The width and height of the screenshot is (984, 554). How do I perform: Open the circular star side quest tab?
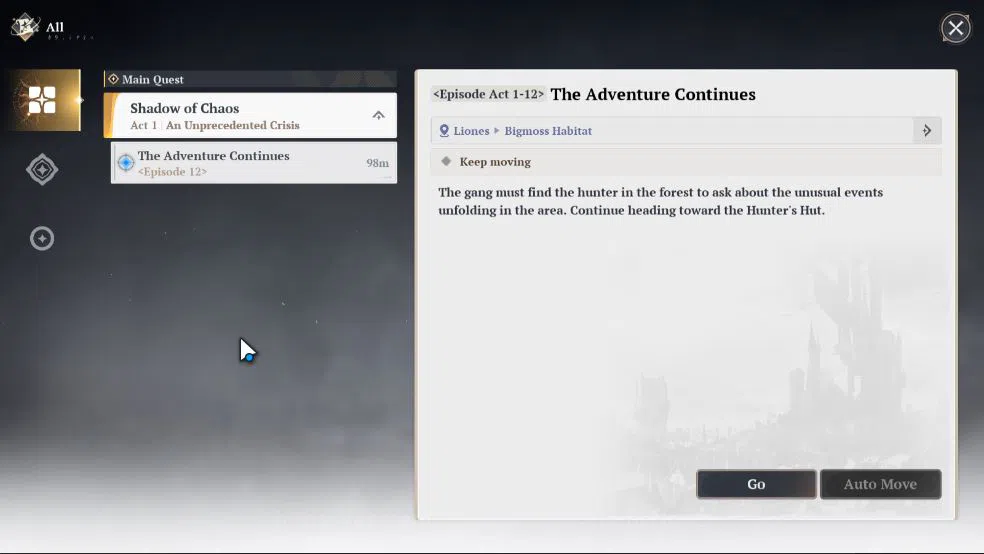coord(42,238)
